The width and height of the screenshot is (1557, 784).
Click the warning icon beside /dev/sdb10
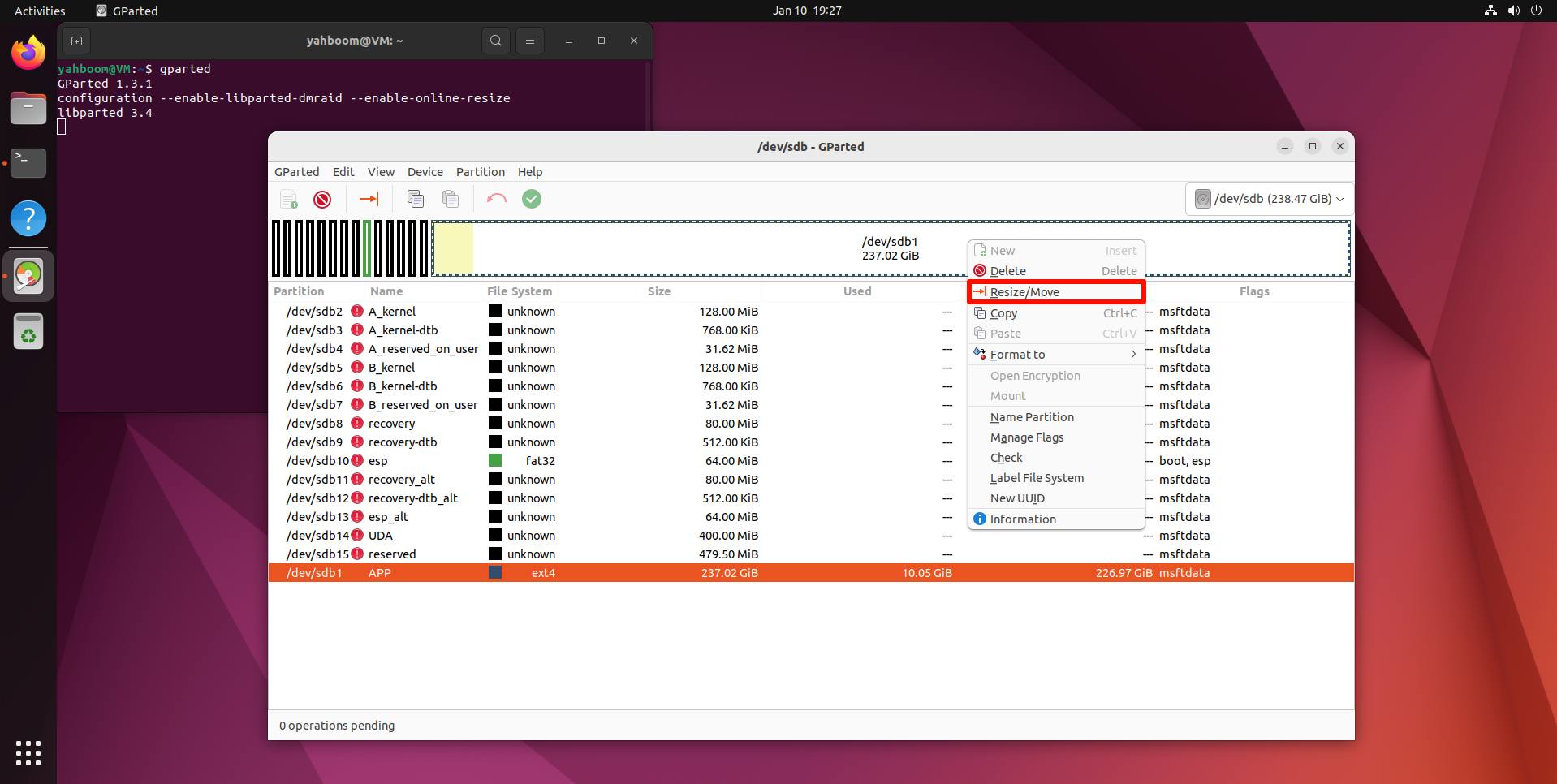[x=357, y=461]
